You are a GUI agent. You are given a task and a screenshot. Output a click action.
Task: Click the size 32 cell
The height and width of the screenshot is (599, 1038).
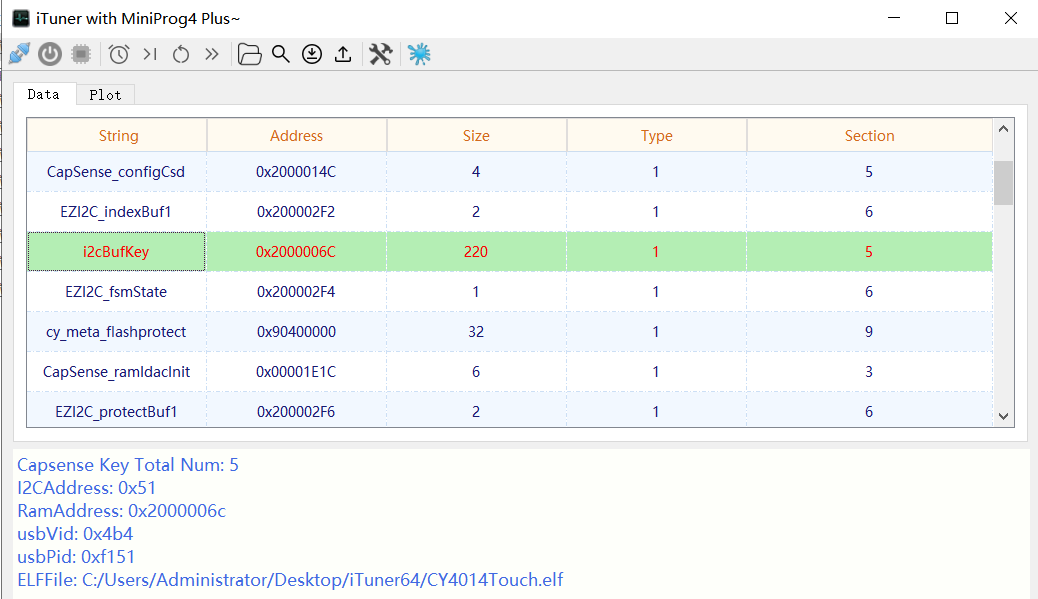pyautogui.click(x=477, y=332)
